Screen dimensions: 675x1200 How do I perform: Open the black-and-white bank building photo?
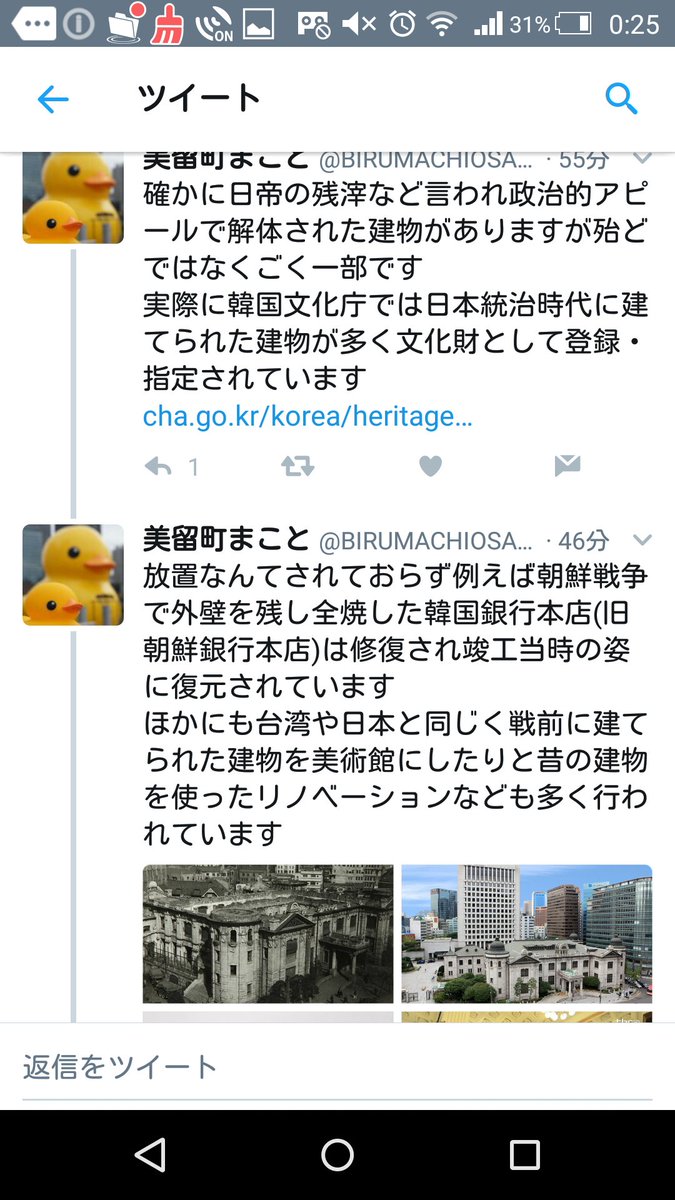click(268, 934)
